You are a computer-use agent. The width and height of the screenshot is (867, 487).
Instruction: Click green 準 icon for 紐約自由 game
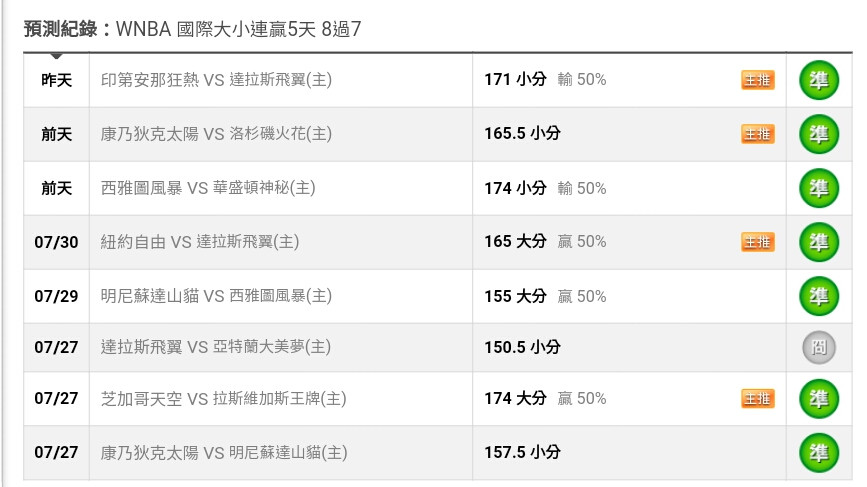pyautogui.click(x=819, y=242)
